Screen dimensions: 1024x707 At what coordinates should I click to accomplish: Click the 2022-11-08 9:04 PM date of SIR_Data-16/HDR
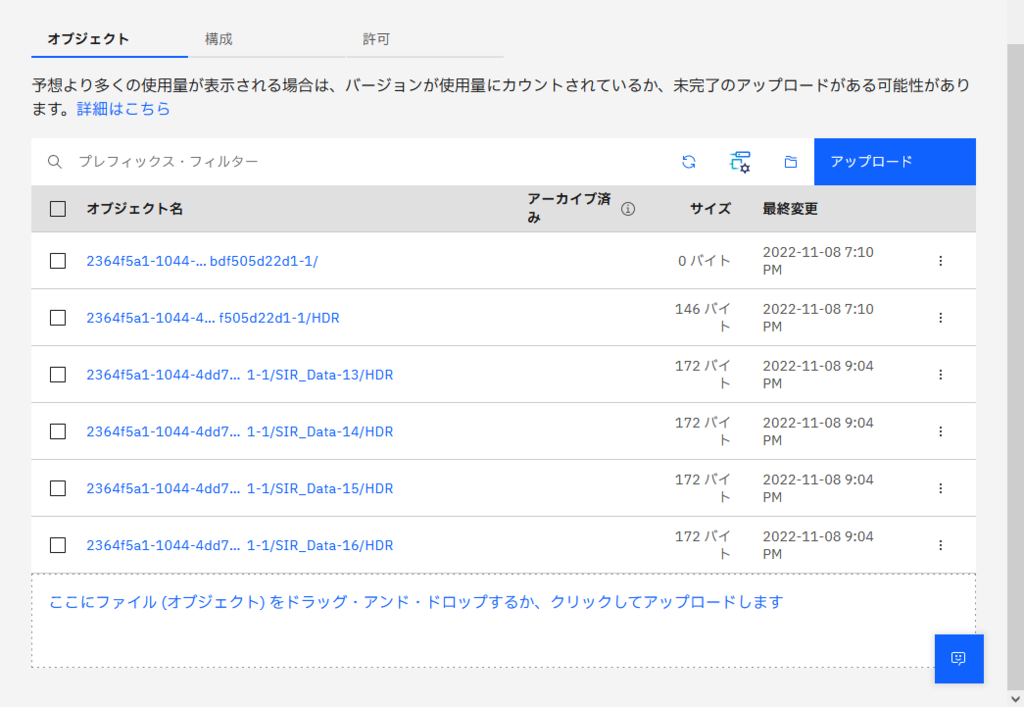pyautogui.click(x=818, y=545)
